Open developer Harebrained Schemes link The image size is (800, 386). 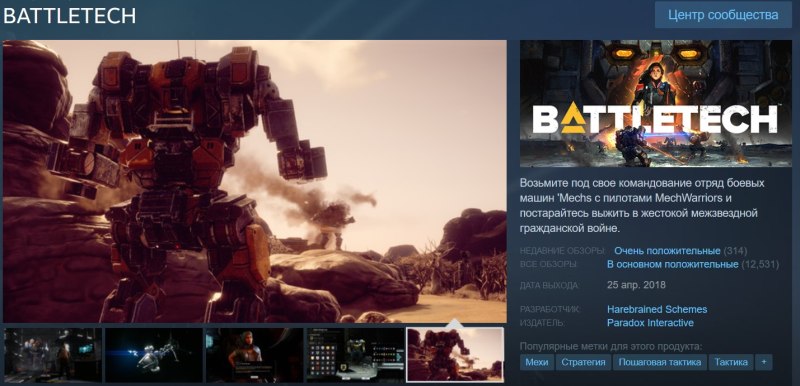pos(657,309)
